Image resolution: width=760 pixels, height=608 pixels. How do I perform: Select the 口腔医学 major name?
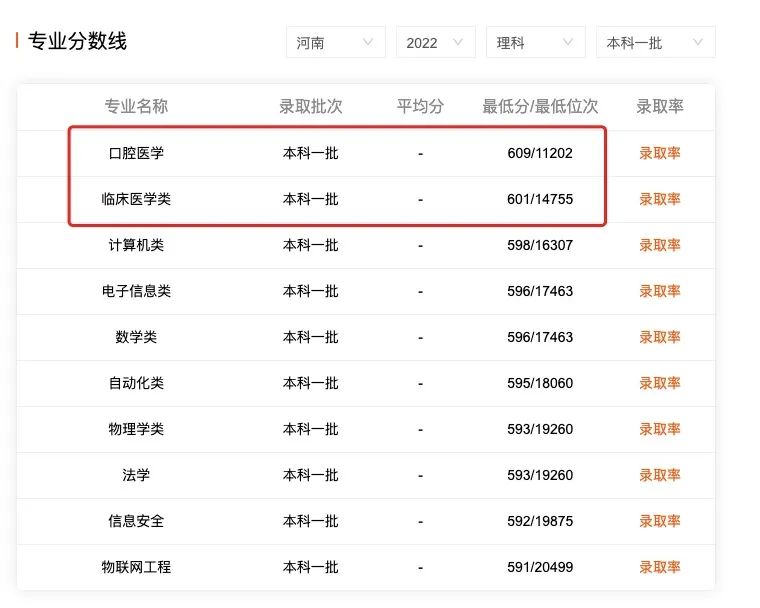point(136,153)
